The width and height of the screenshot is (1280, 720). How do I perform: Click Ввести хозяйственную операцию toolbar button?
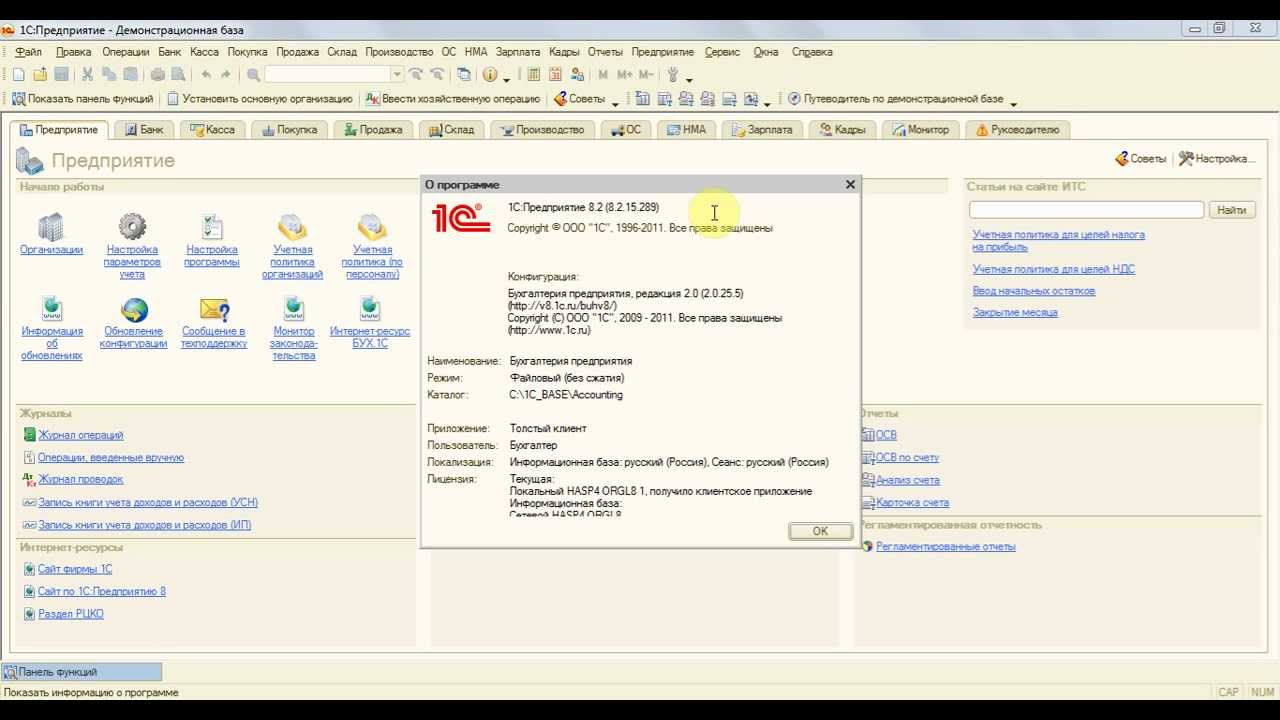(x=453, y=99)
